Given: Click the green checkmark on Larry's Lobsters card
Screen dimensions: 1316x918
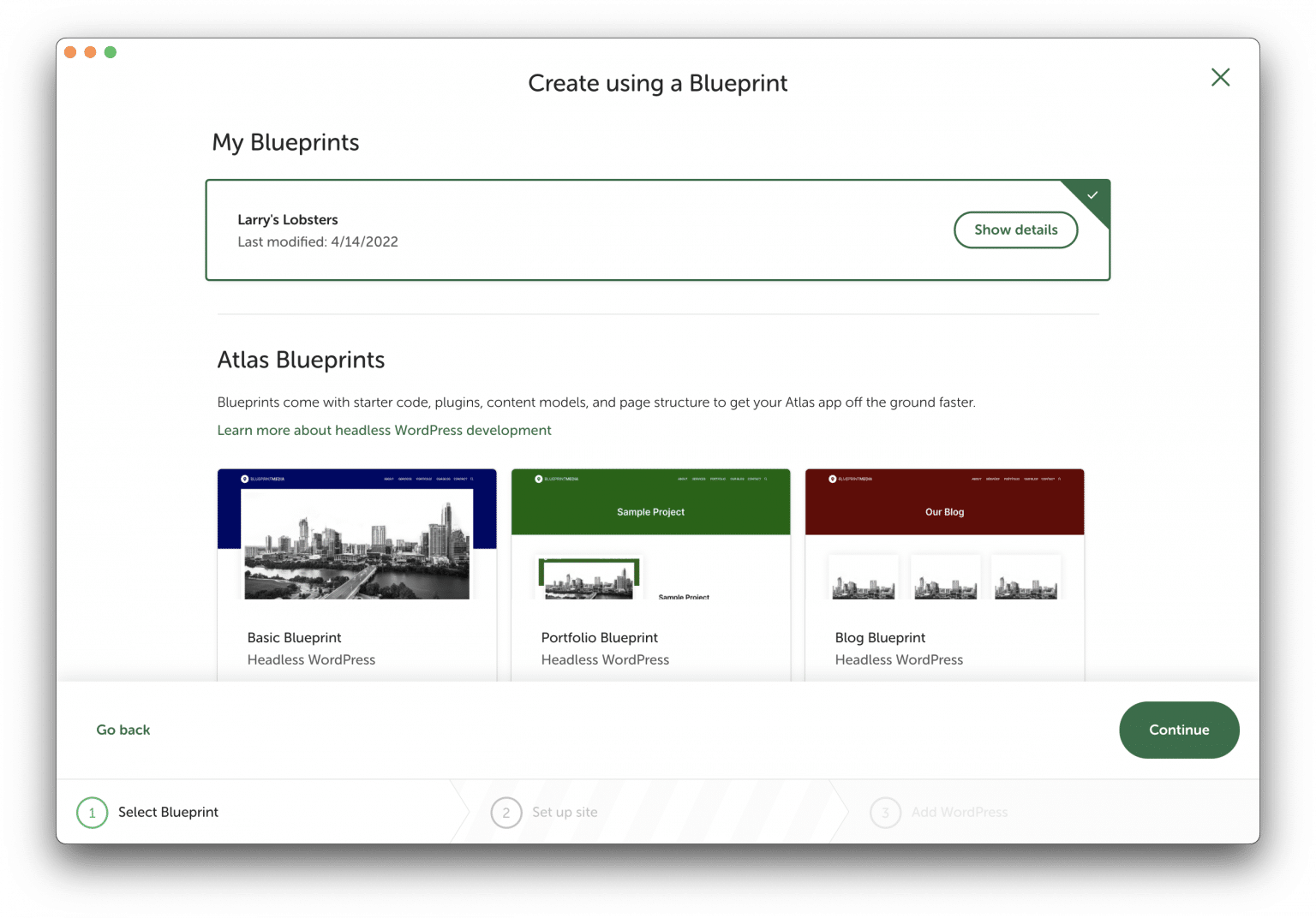Looking at the screenshot, I should [x=1092, y=195].
